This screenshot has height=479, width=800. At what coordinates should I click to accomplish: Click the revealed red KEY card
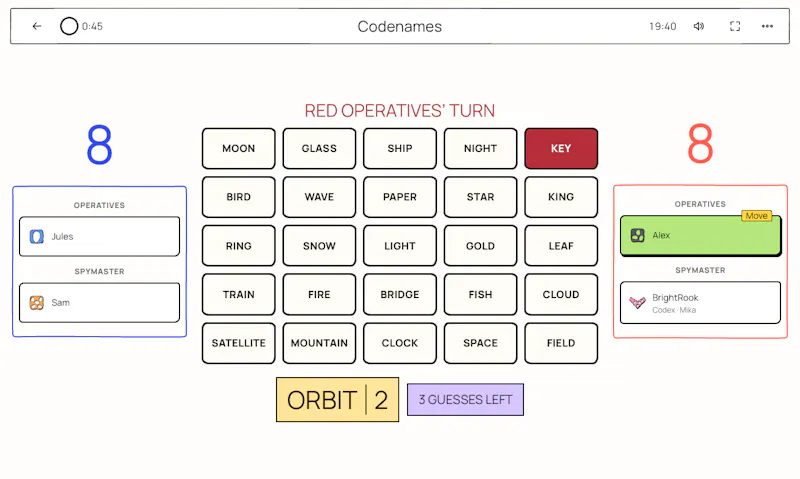tap(561, 148)
